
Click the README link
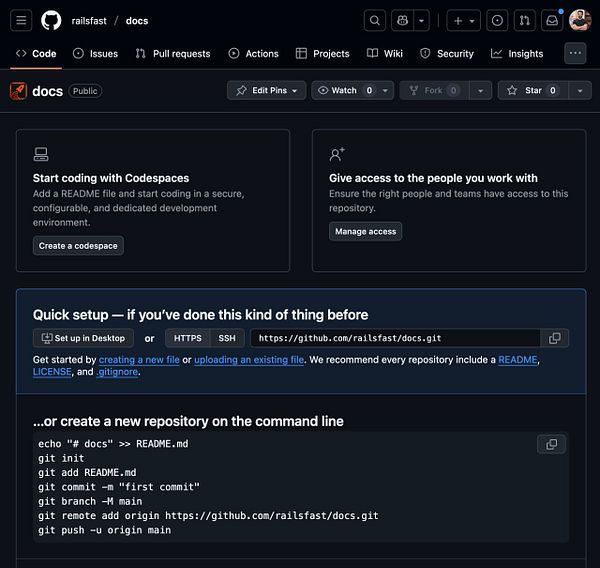click(x=518, y=360)
